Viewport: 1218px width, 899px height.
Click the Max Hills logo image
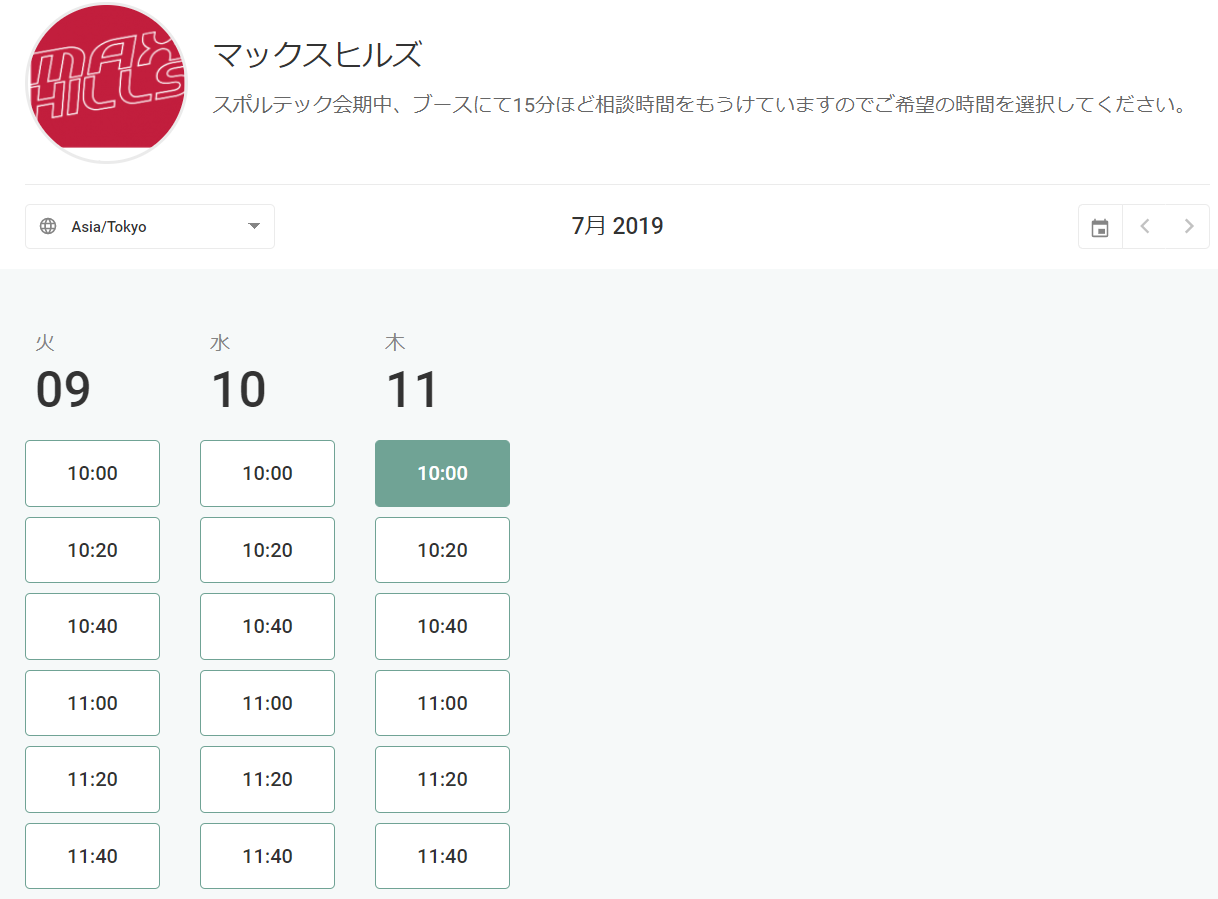[106, 83]
